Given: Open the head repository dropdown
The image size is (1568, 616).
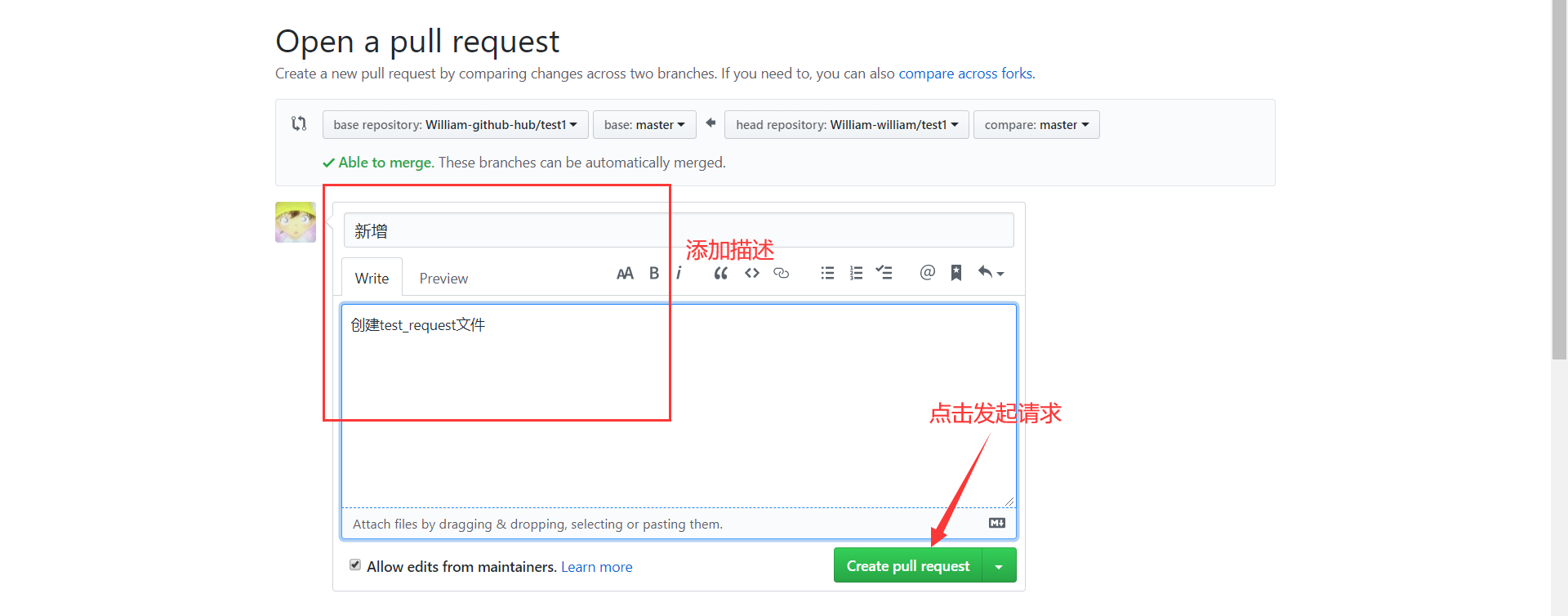Looking at the screenshot, I should click(x=847, y=124).
